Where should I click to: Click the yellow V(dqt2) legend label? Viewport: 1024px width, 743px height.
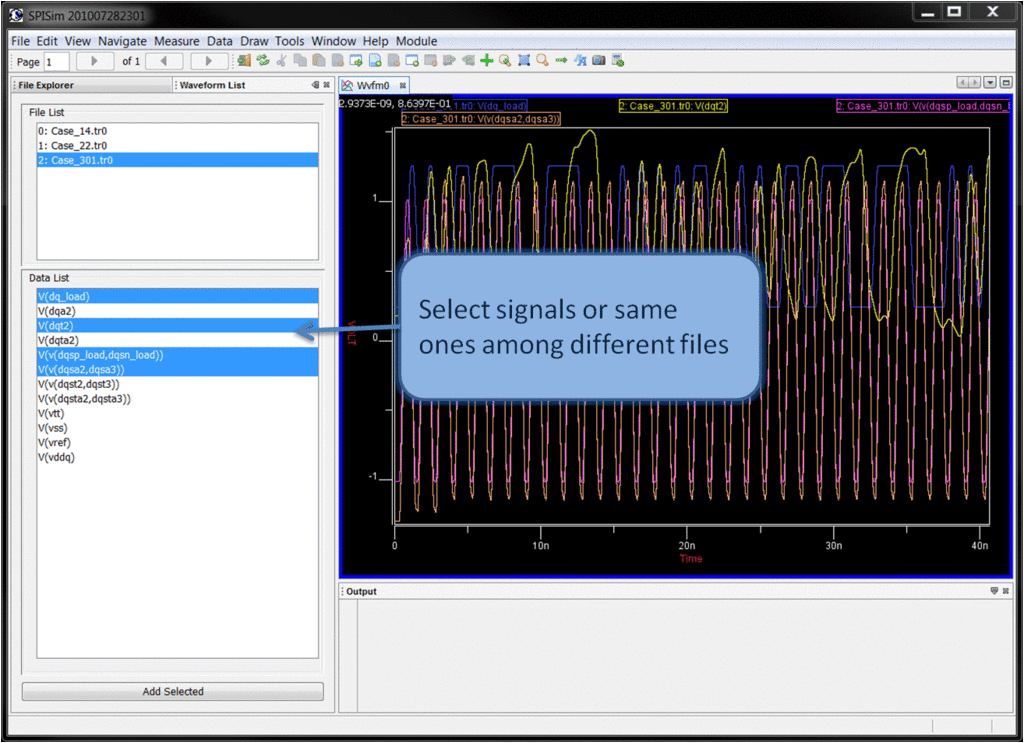673,105
